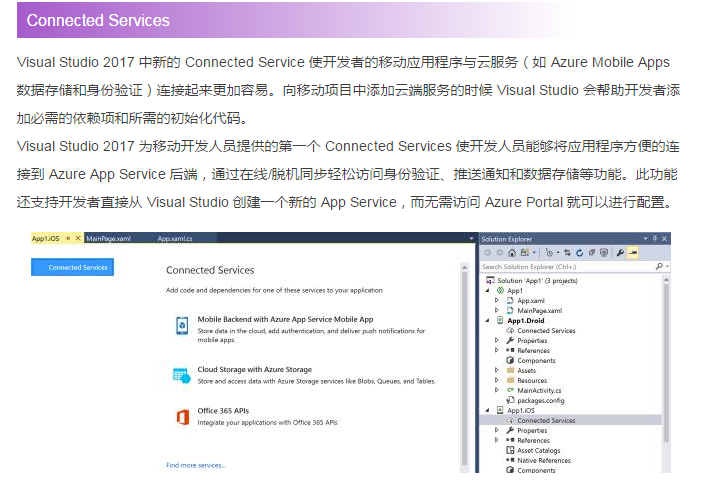Click the packages.config file icon

510,400
